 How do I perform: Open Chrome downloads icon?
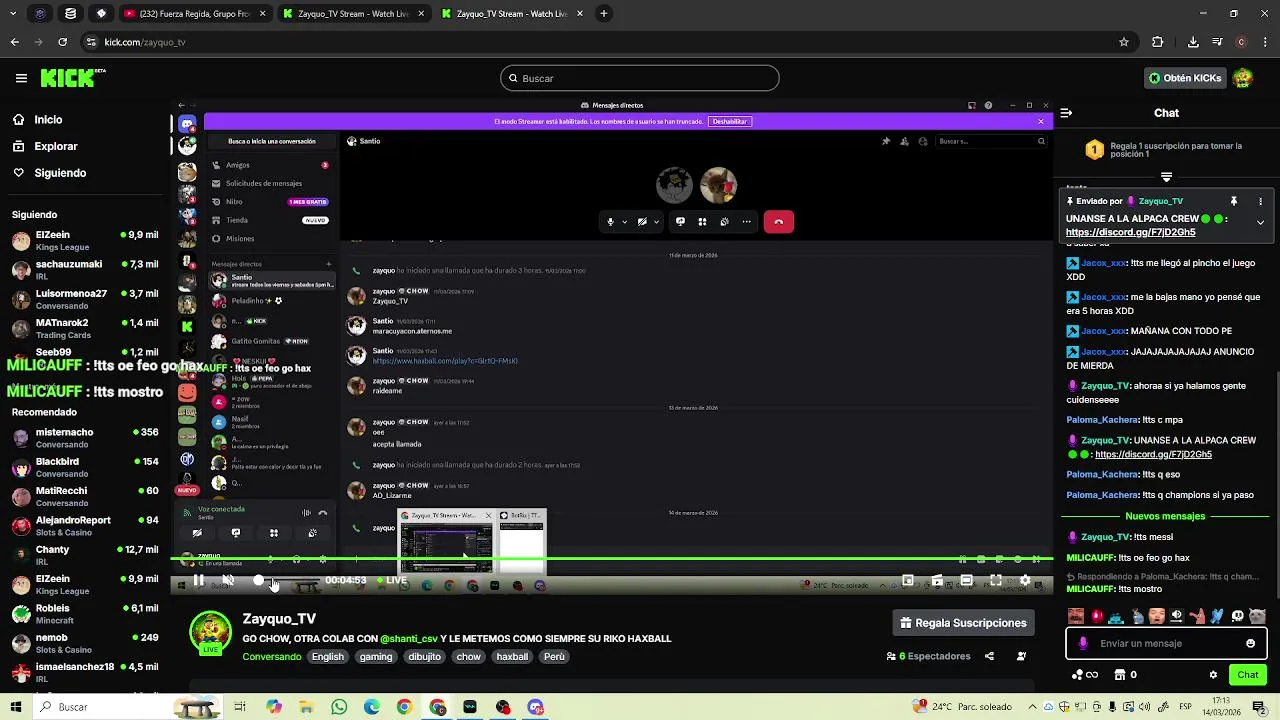[x=1193, y=42]
